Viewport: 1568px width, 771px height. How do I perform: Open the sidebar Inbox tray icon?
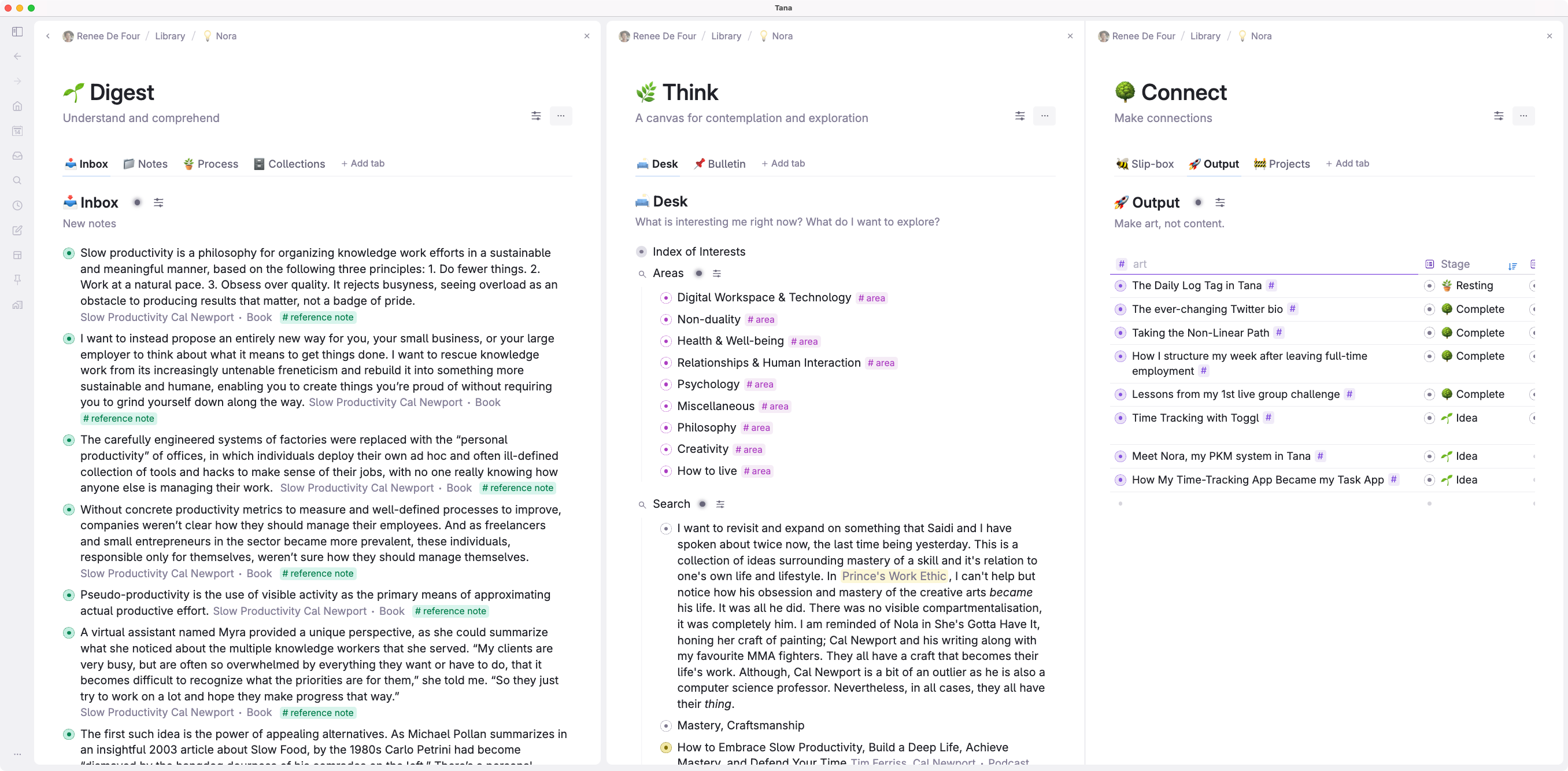tap(17, 156)
